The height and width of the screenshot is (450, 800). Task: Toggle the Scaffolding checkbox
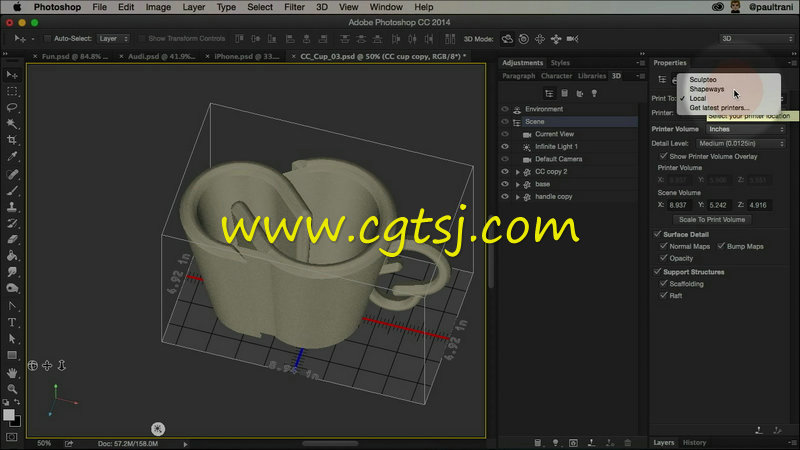663,284
